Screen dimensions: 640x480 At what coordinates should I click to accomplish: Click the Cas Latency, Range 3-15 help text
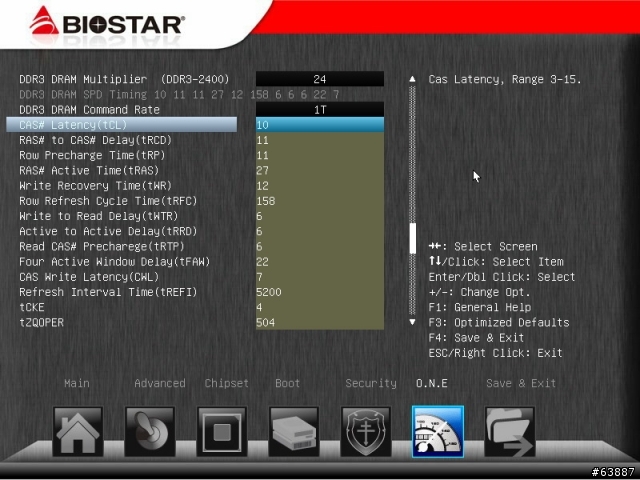coord(505,79)
